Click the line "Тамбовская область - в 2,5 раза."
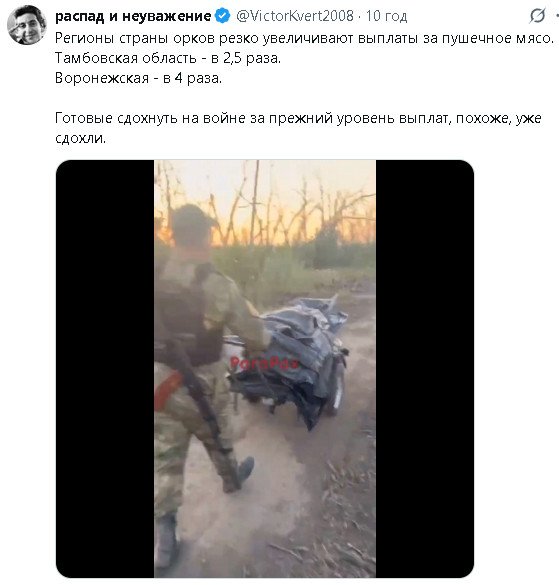The height and width of the screenshot is (585, 559). (x=168, y=58)
